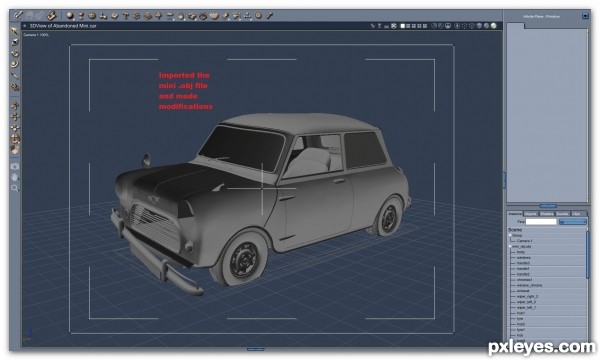This screenshot has width=600, height=360.
Task: Select the arrow Move/Select tool in left toolbar
Action: (15, 31)
